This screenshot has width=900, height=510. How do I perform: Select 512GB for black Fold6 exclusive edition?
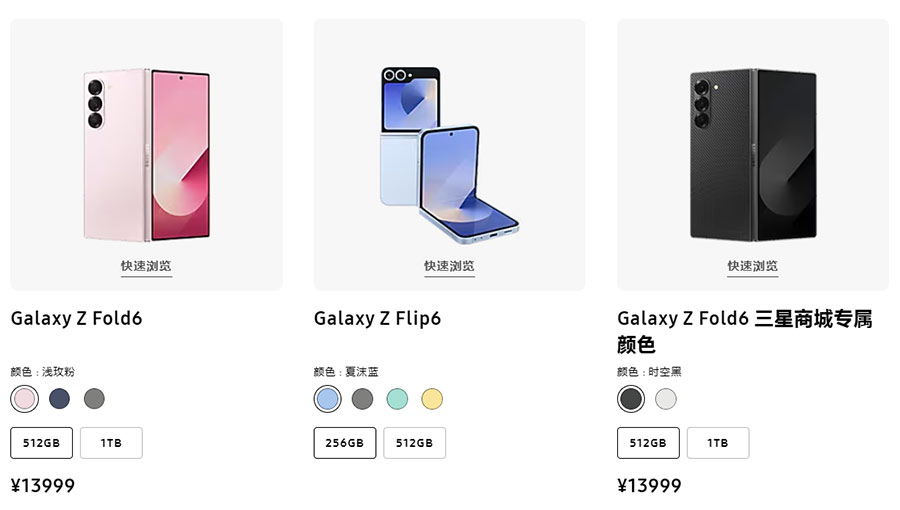point(648,443)
